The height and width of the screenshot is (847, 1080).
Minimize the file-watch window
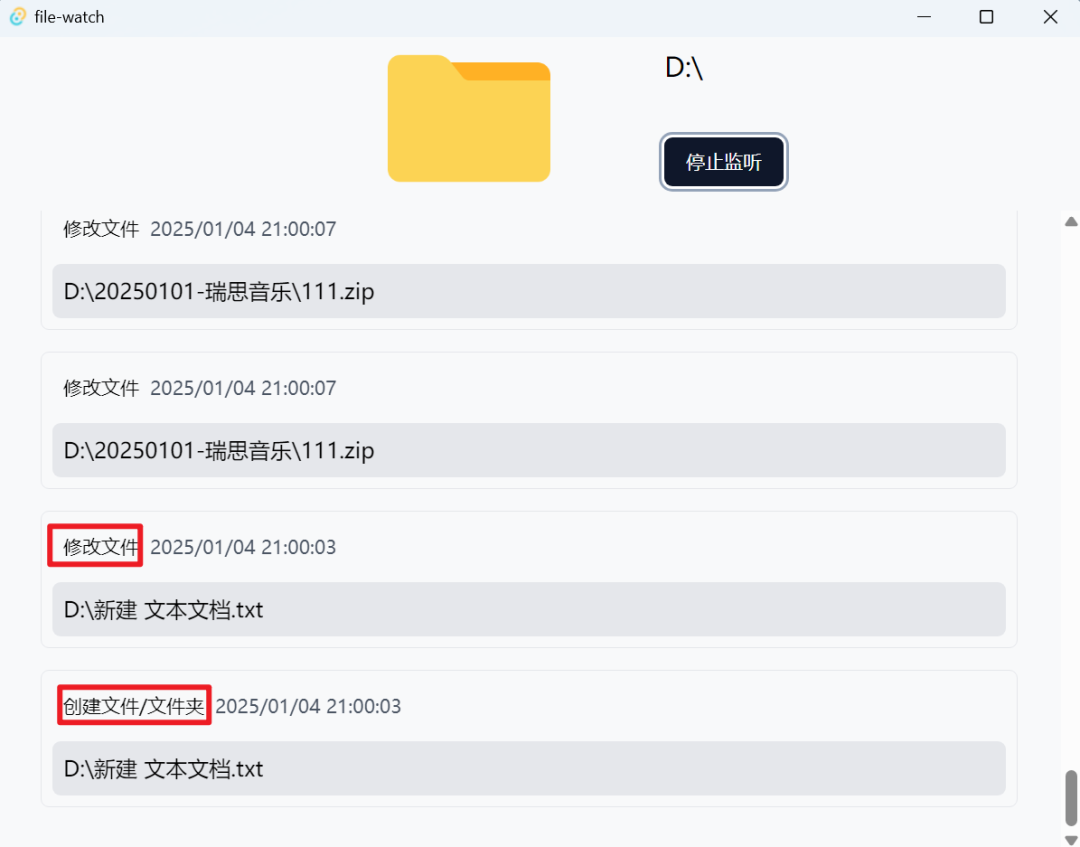924,17
